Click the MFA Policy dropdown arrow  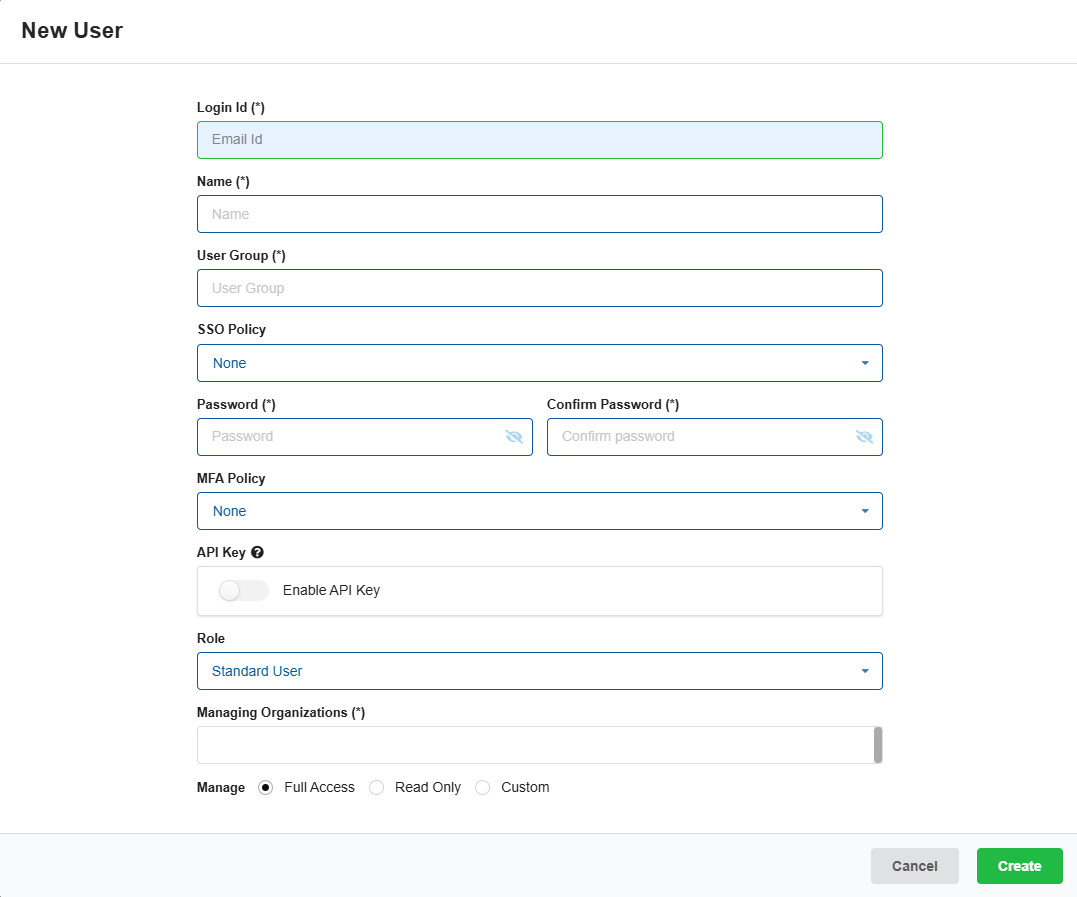(865, 511)
